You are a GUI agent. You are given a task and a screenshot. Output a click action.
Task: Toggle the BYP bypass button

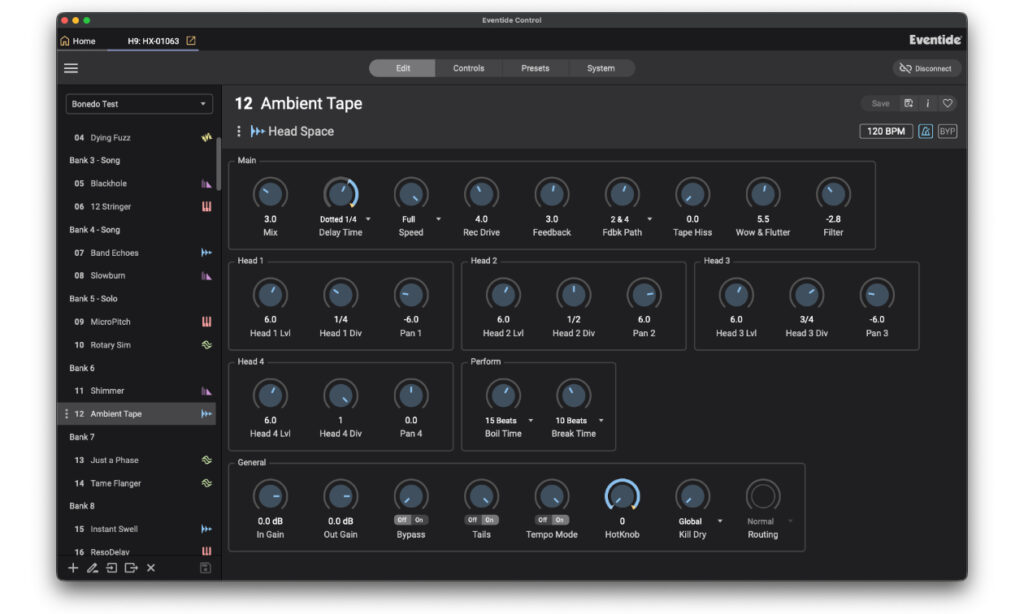tap(947, 131)
